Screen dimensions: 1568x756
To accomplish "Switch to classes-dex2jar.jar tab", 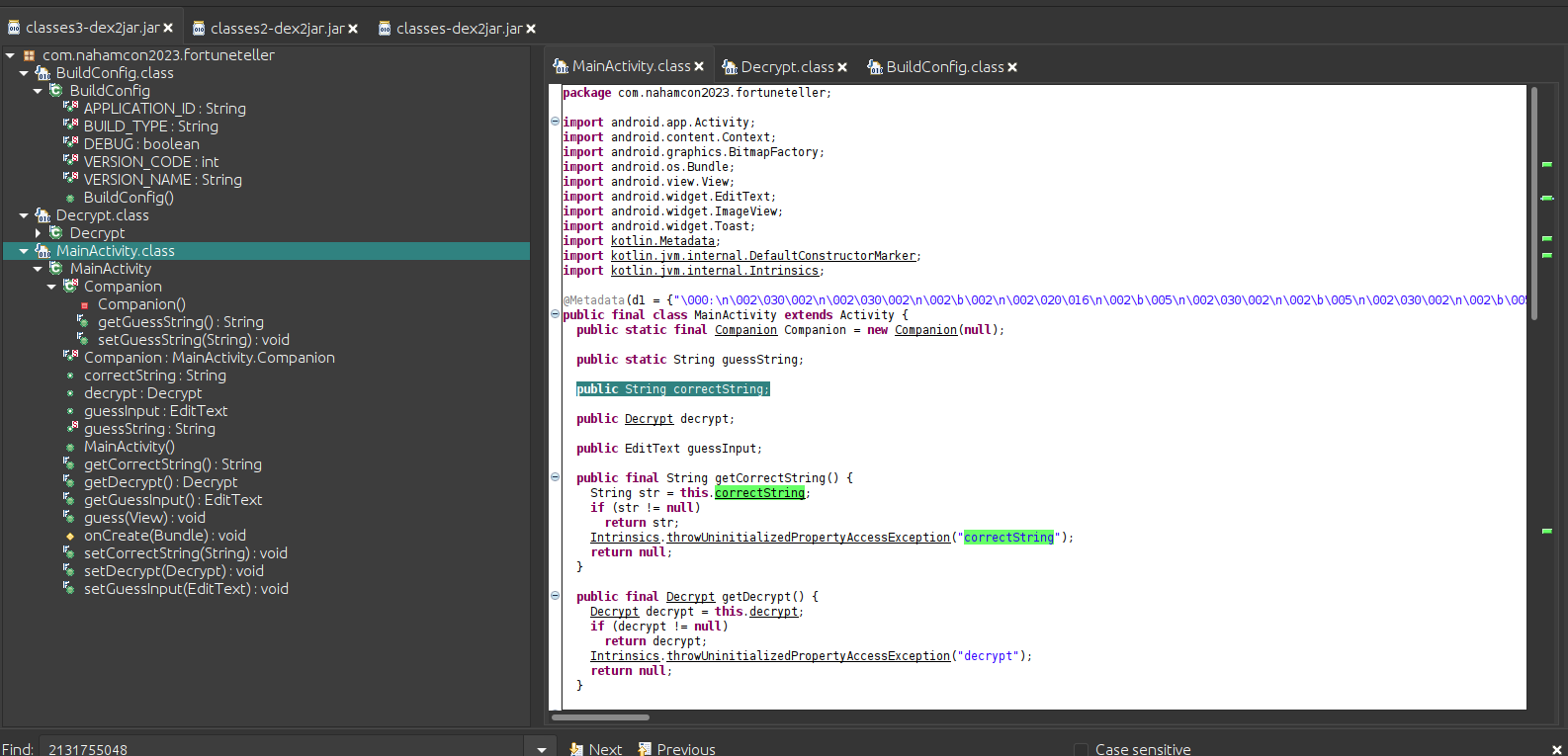I will (459, 28).
